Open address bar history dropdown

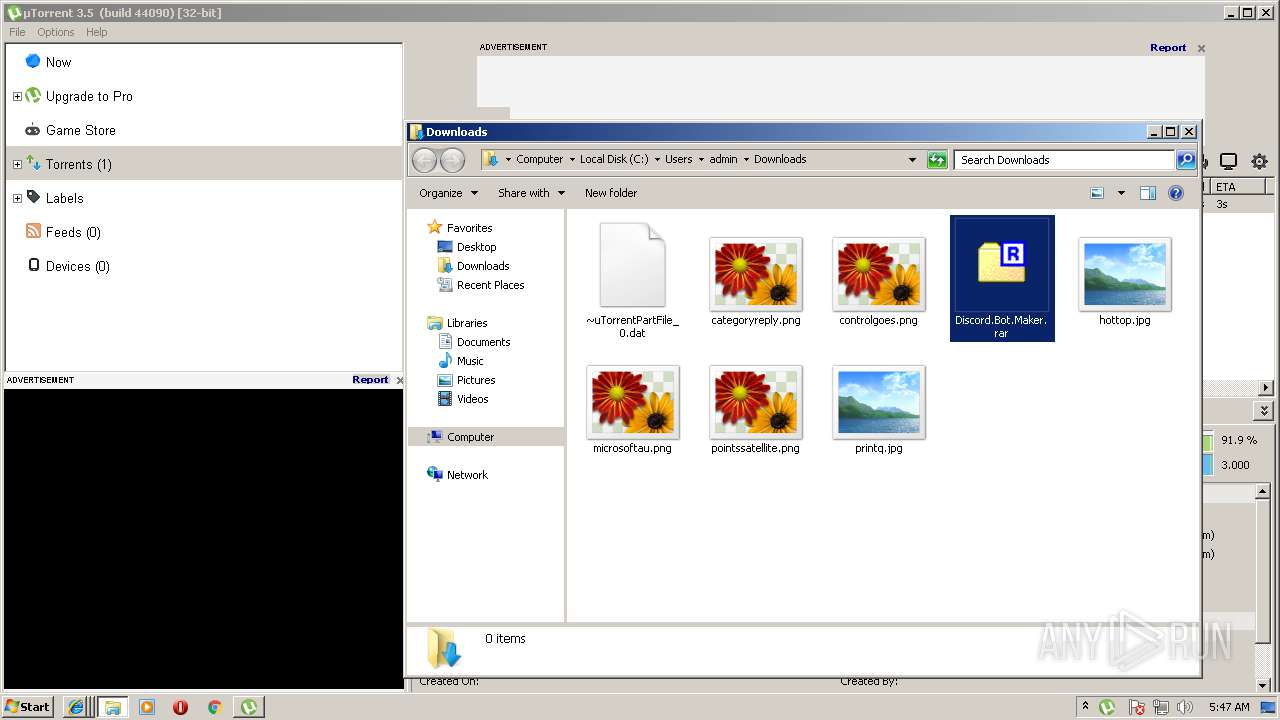(912, 160)
